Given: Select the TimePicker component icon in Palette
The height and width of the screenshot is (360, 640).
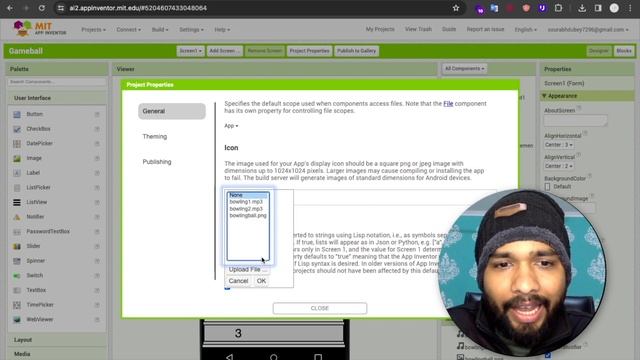Looking at the screenshot, I should tap(17, 305).
